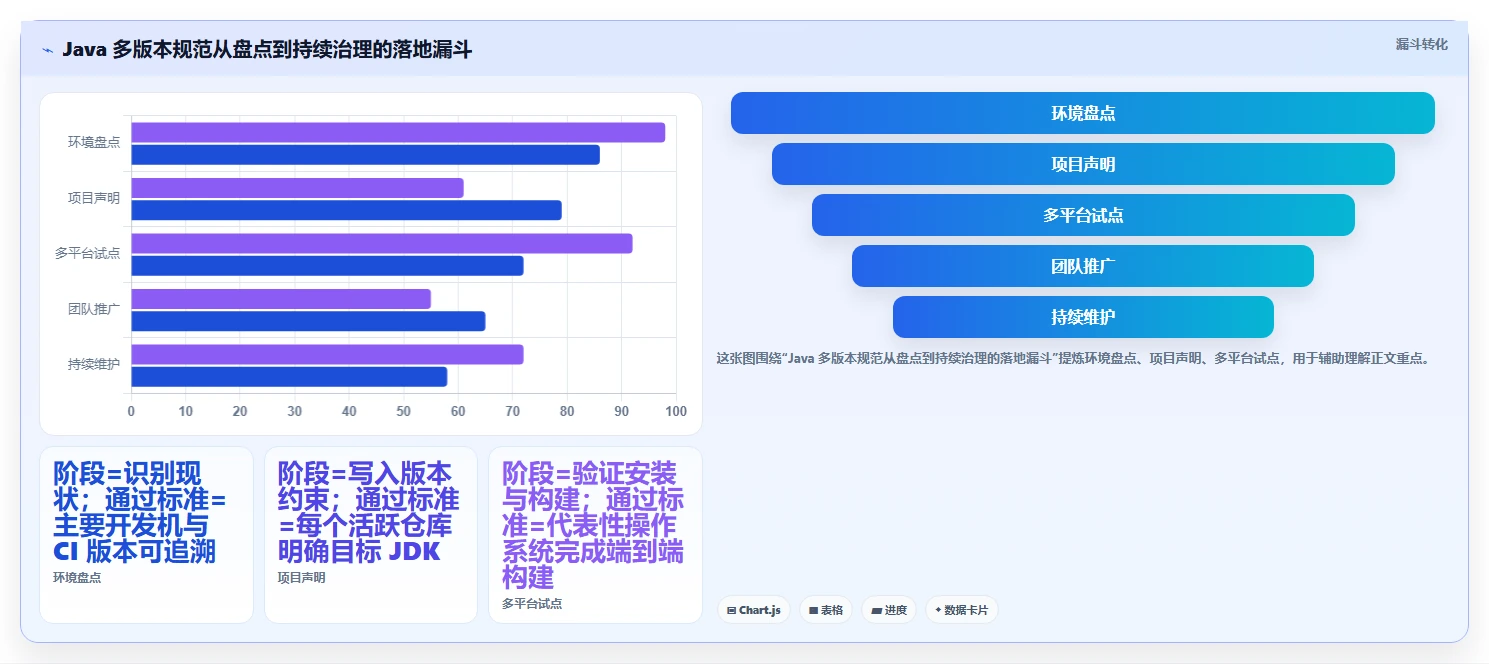Image resolution: width=1489 pixels, height=664 pixels.
Task: Click the x-axis tick value 100
Action: 676,411
